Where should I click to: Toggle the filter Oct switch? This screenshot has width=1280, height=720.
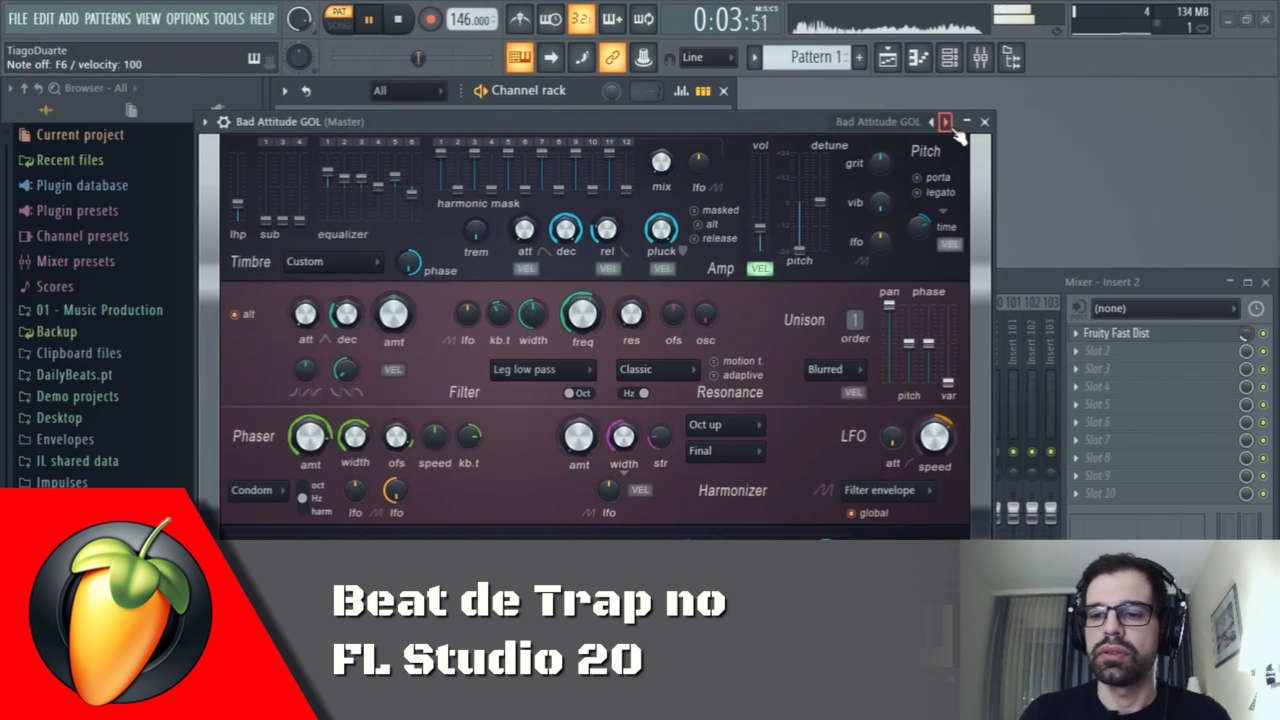click(577, 393)
